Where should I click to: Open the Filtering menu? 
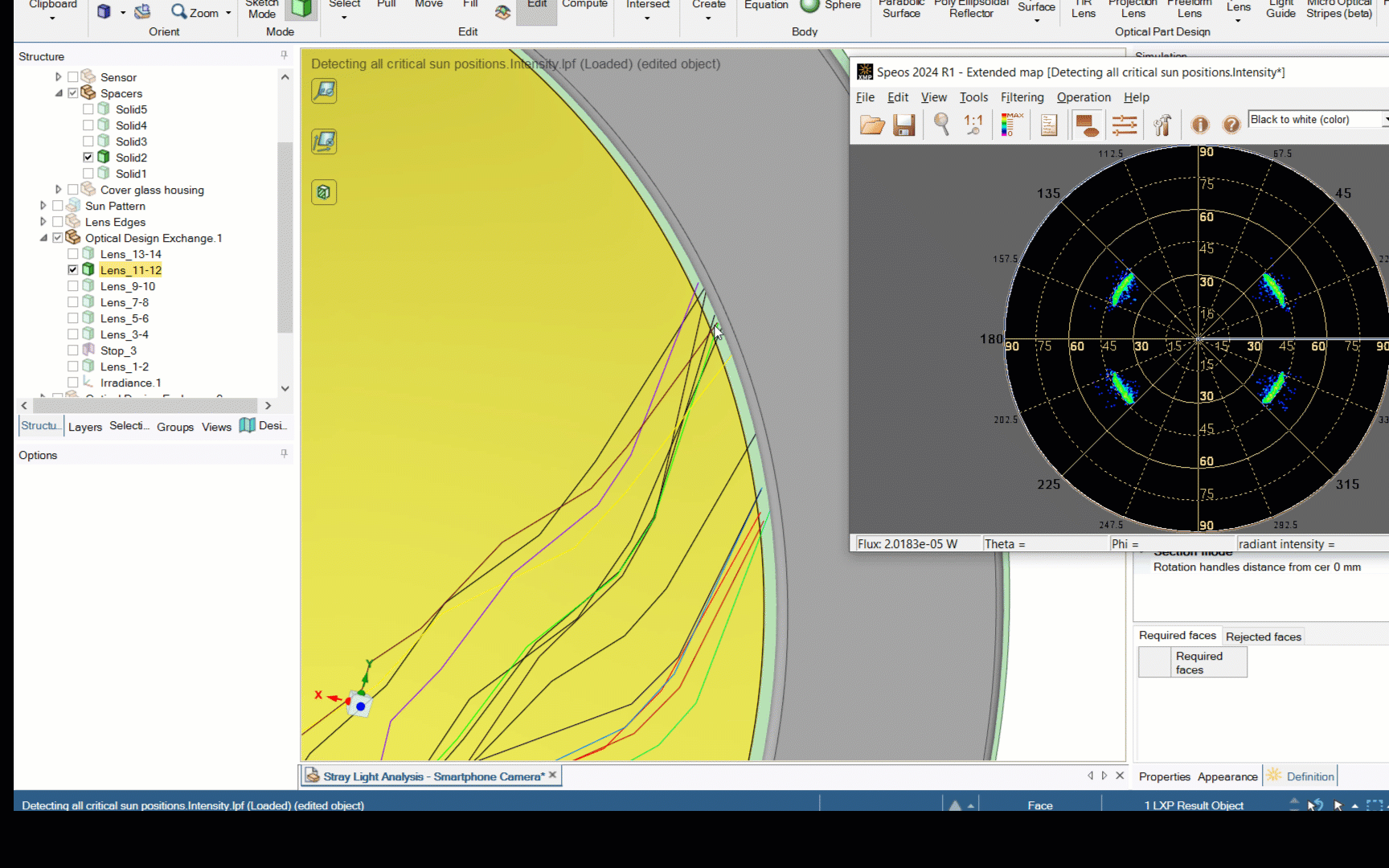[x=1022, y=97]
